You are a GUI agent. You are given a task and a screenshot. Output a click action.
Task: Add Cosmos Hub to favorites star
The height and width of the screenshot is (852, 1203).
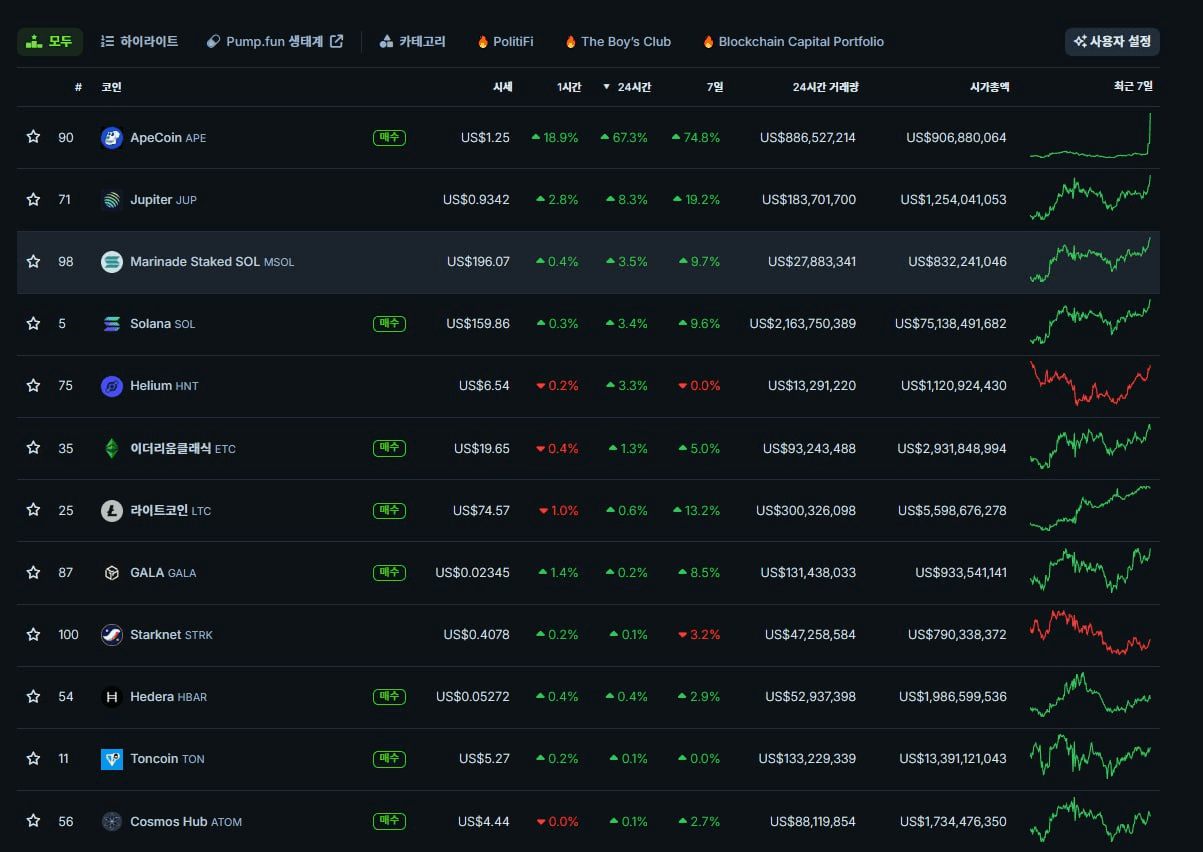point(33,821)
